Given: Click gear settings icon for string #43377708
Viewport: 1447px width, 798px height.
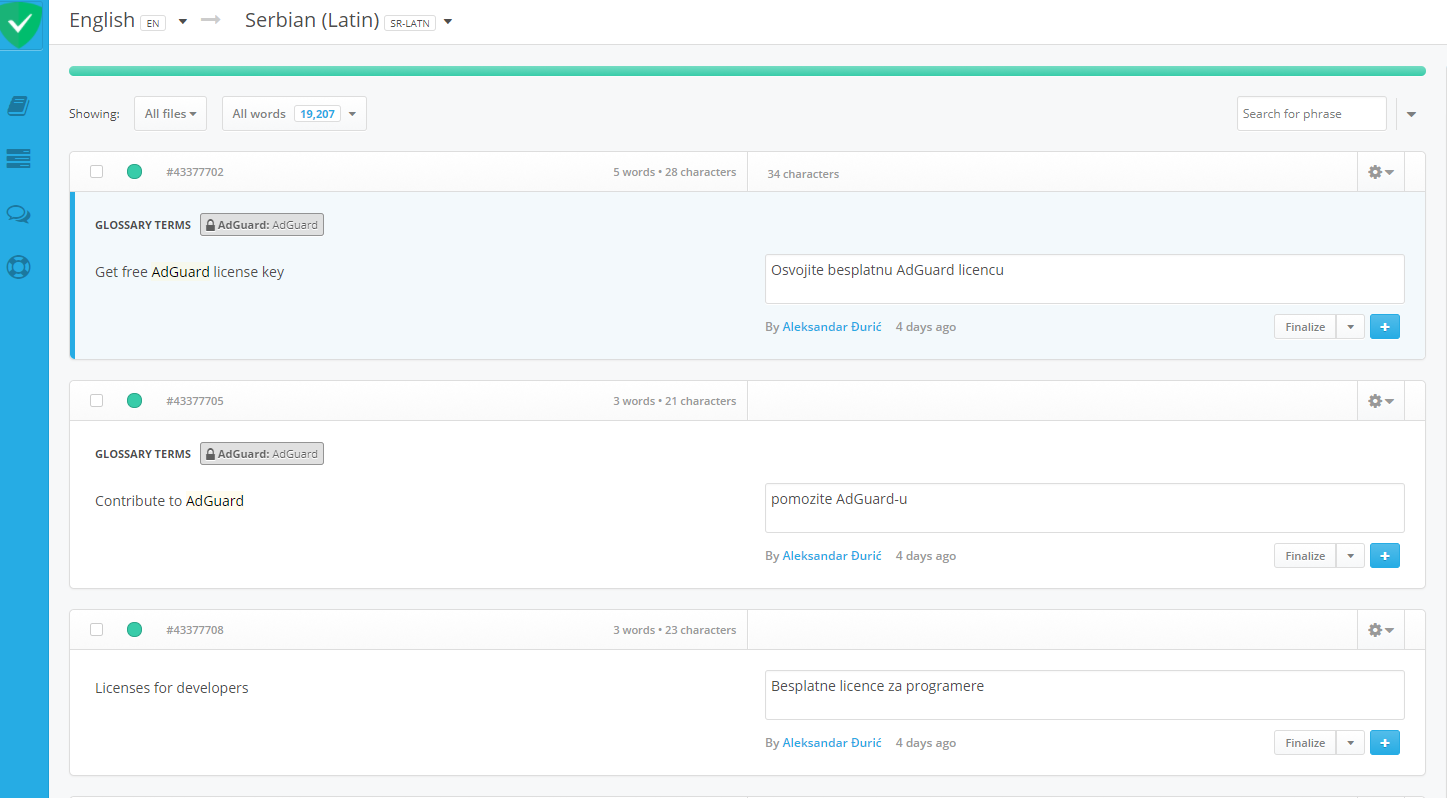Looking at the screenshot, I should point(1381,630).
